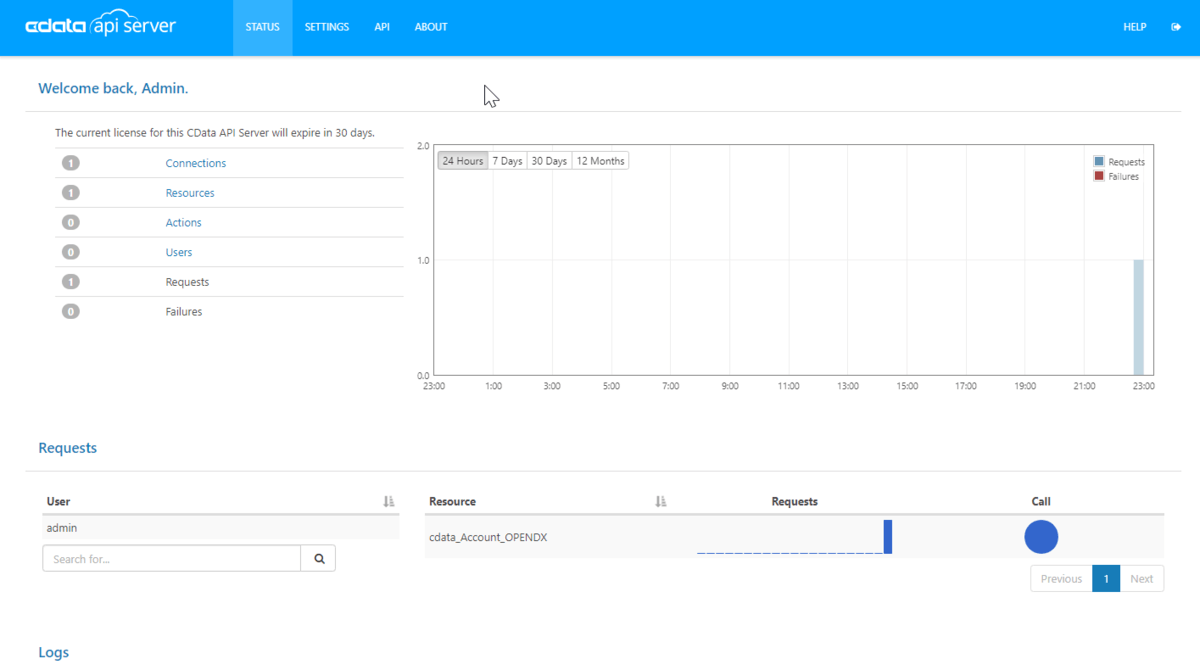Open the HELP menu item

tap(1135, 27)
